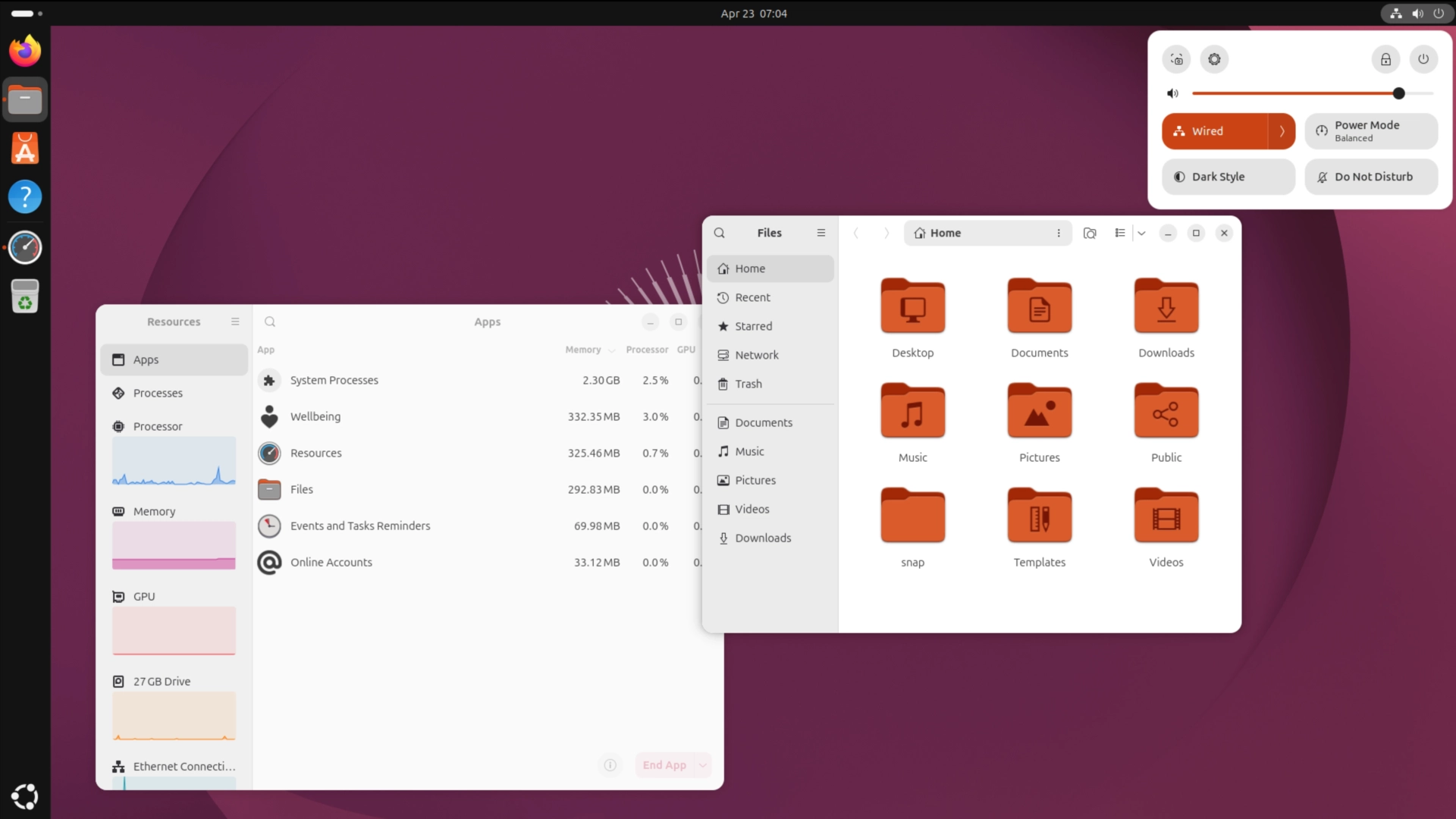Take a screenshot via quick settings icon

point(1176,59)
